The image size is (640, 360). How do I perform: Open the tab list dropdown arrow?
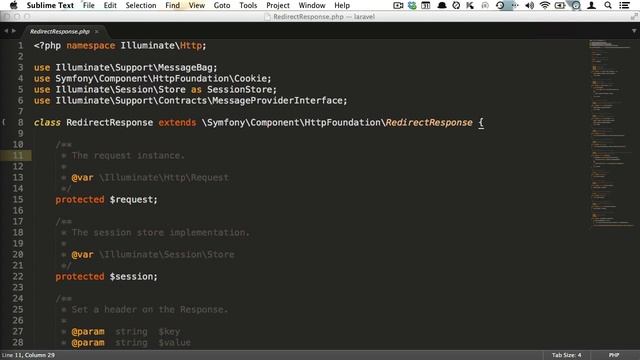click(x=634, y=31)
